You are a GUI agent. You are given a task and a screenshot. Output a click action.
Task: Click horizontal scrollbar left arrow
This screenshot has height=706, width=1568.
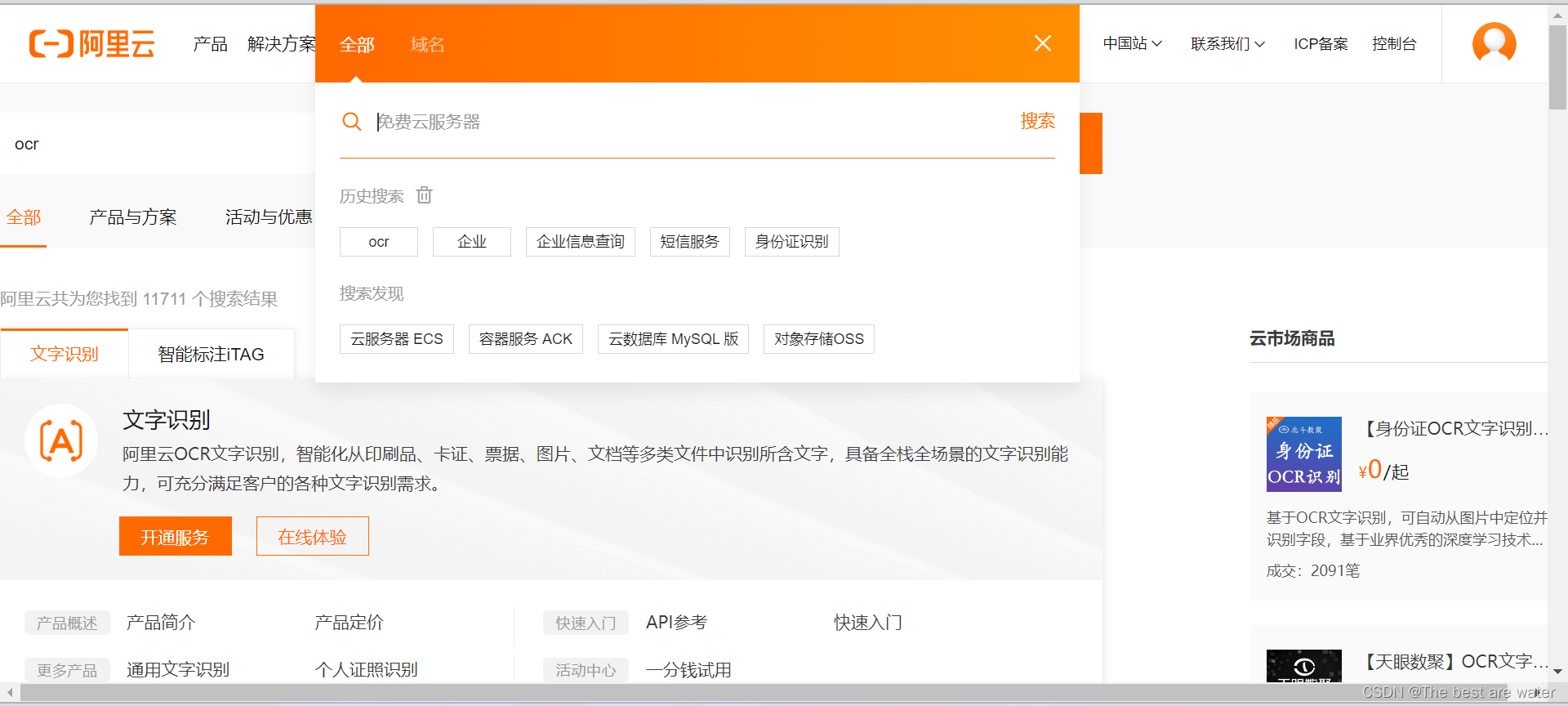pyautogui.click(x=9, y=693)
